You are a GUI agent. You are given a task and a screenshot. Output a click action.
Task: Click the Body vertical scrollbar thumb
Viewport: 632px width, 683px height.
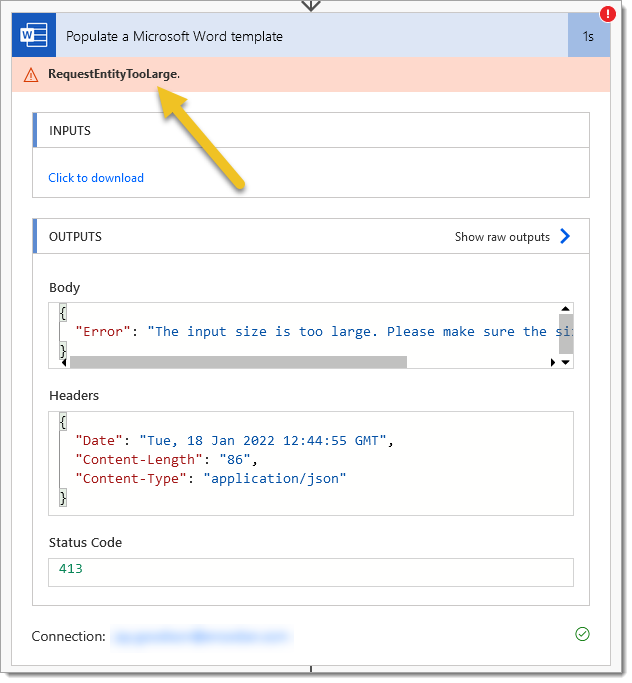566,333
